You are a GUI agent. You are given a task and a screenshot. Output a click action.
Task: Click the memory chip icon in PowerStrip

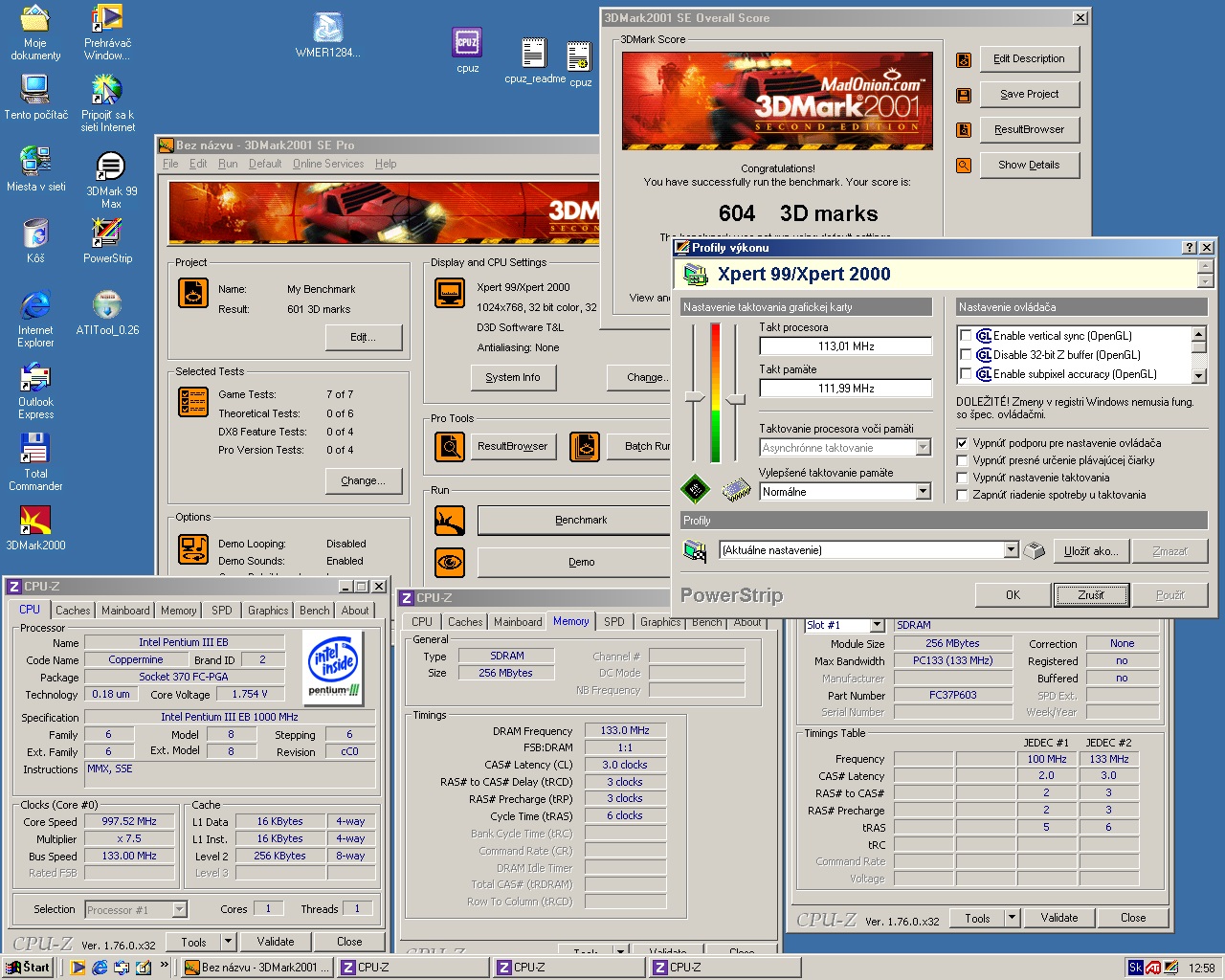(736, 490)
